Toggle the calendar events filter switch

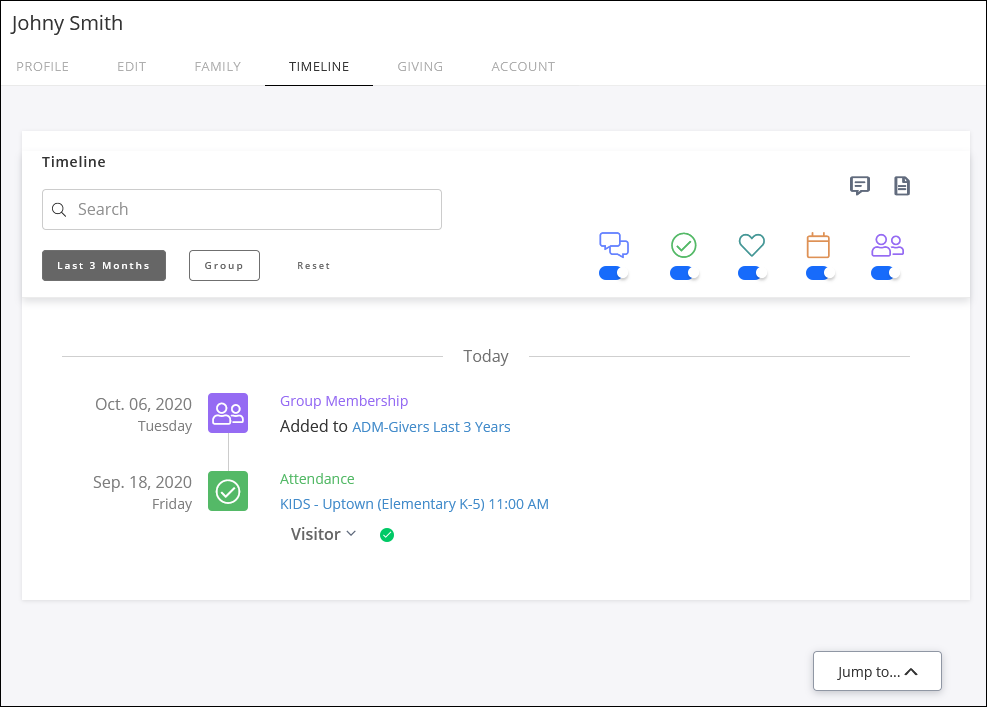820,273
